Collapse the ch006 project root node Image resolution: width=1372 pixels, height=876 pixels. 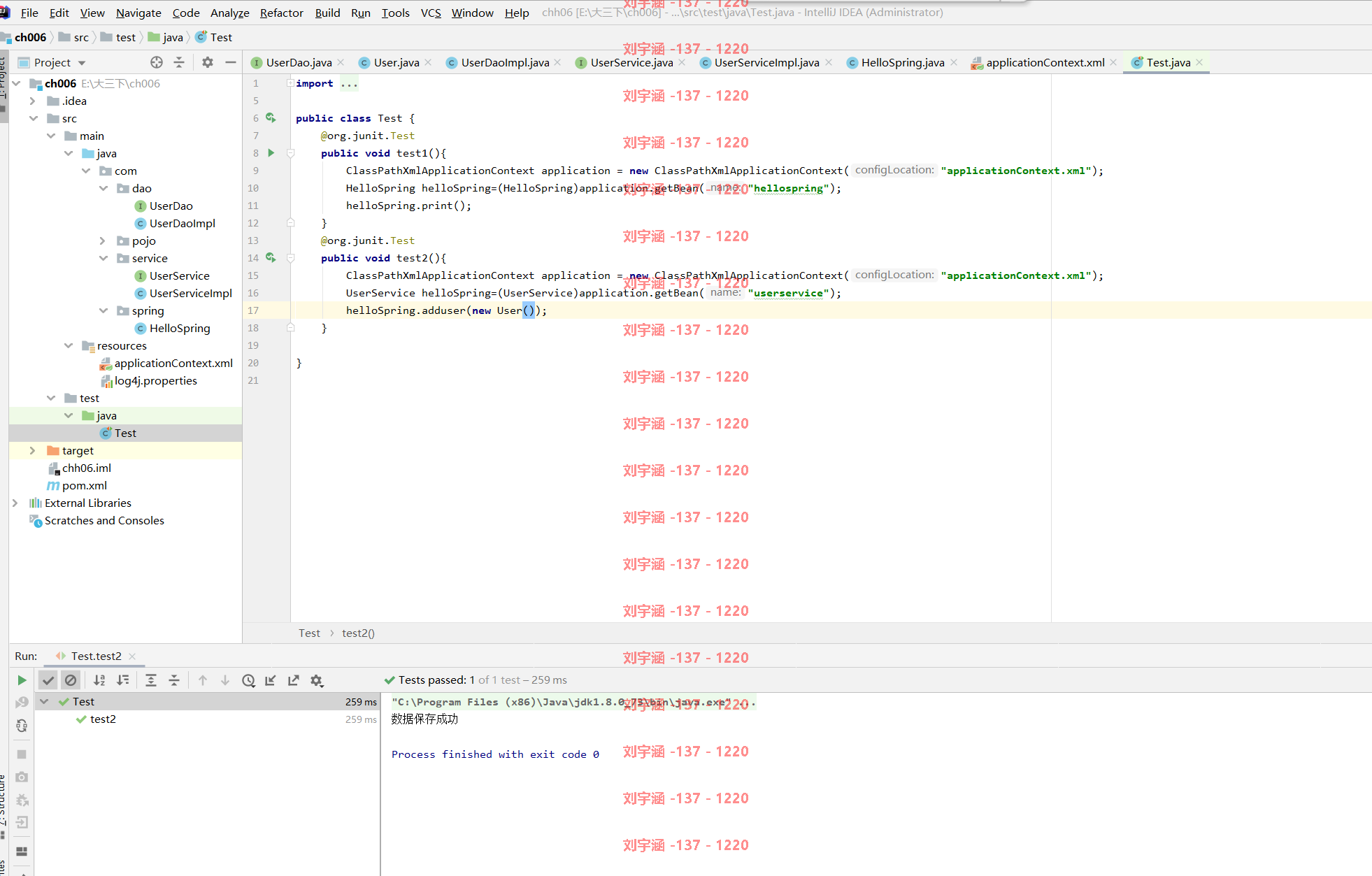tap(16, 83)
